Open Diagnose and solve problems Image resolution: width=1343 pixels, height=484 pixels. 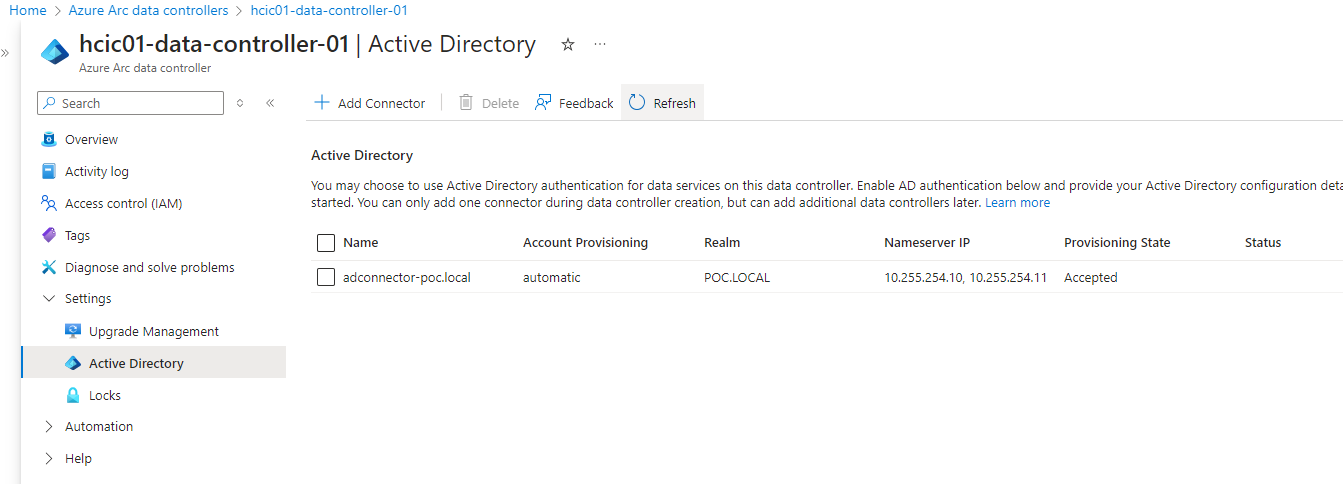(149, 268)
